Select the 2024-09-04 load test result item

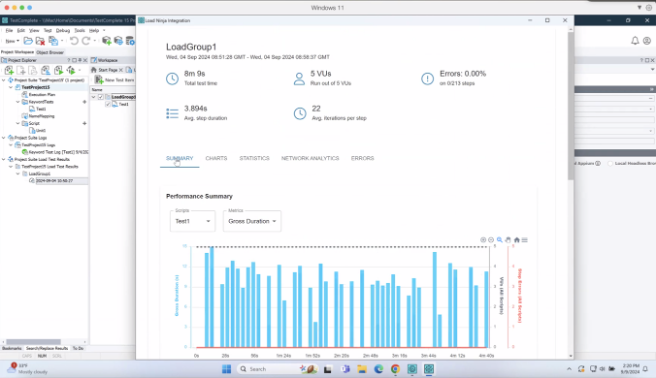click(x=54, y=181)
